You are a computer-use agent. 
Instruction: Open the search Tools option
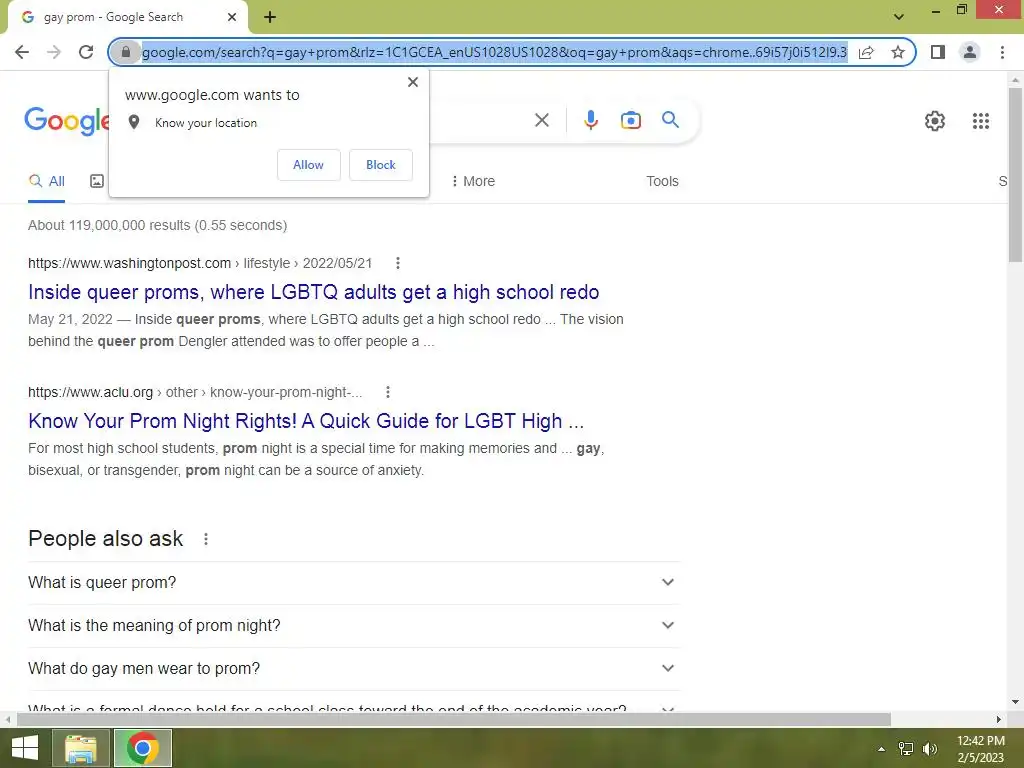[x=662, y=181]
